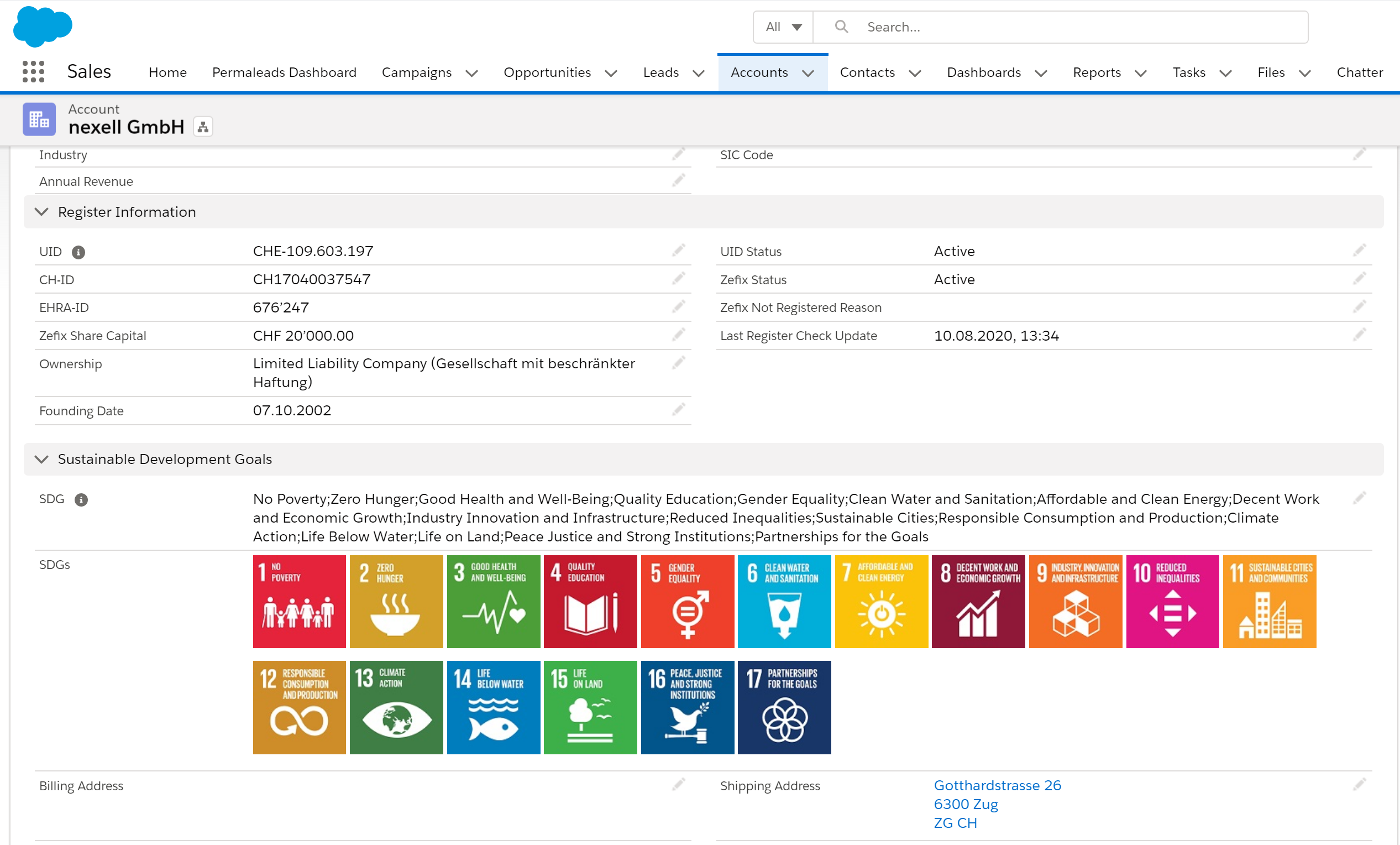Open the info tooltip next to UID
Screen dimensions: 1400x845
(x=78, y=252)
